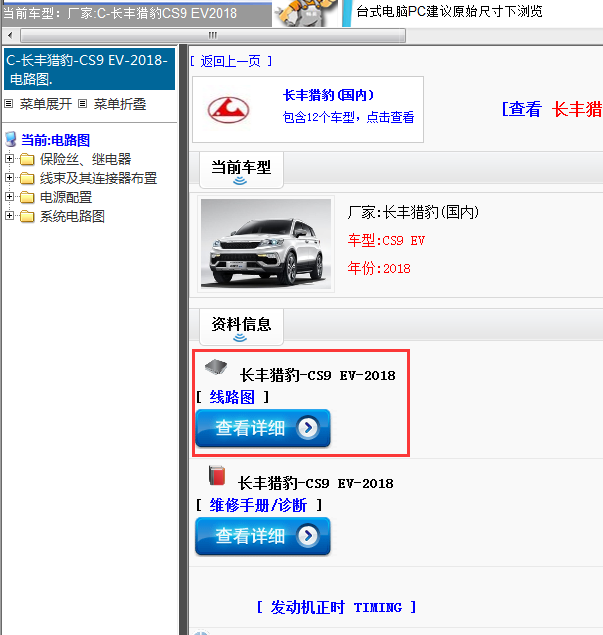Click the red 年份:2018 text
Screen dimensions: 603x635
(x=379, y=268)
